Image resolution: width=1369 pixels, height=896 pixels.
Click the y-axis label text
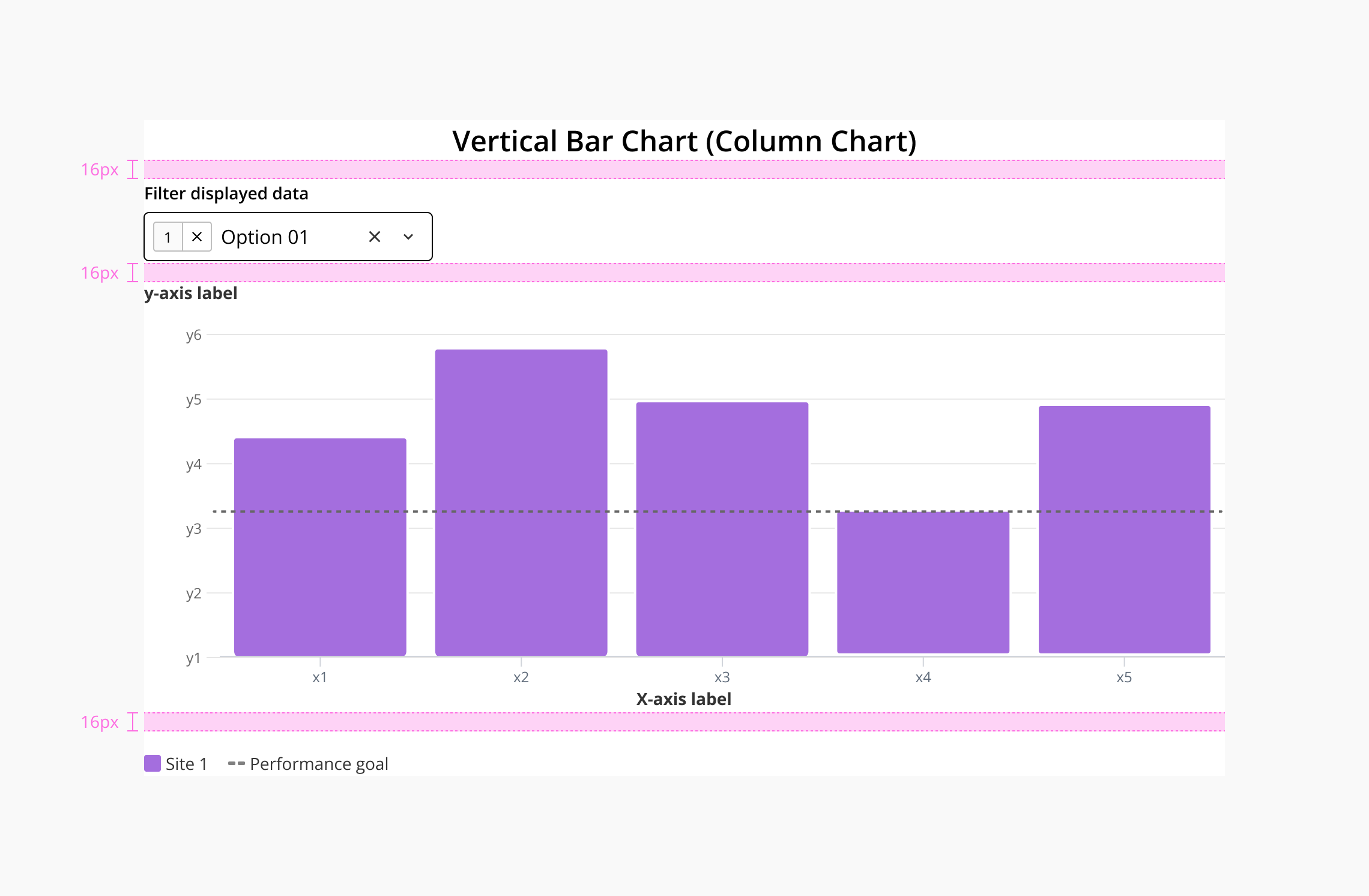click(x=191, y=294)
